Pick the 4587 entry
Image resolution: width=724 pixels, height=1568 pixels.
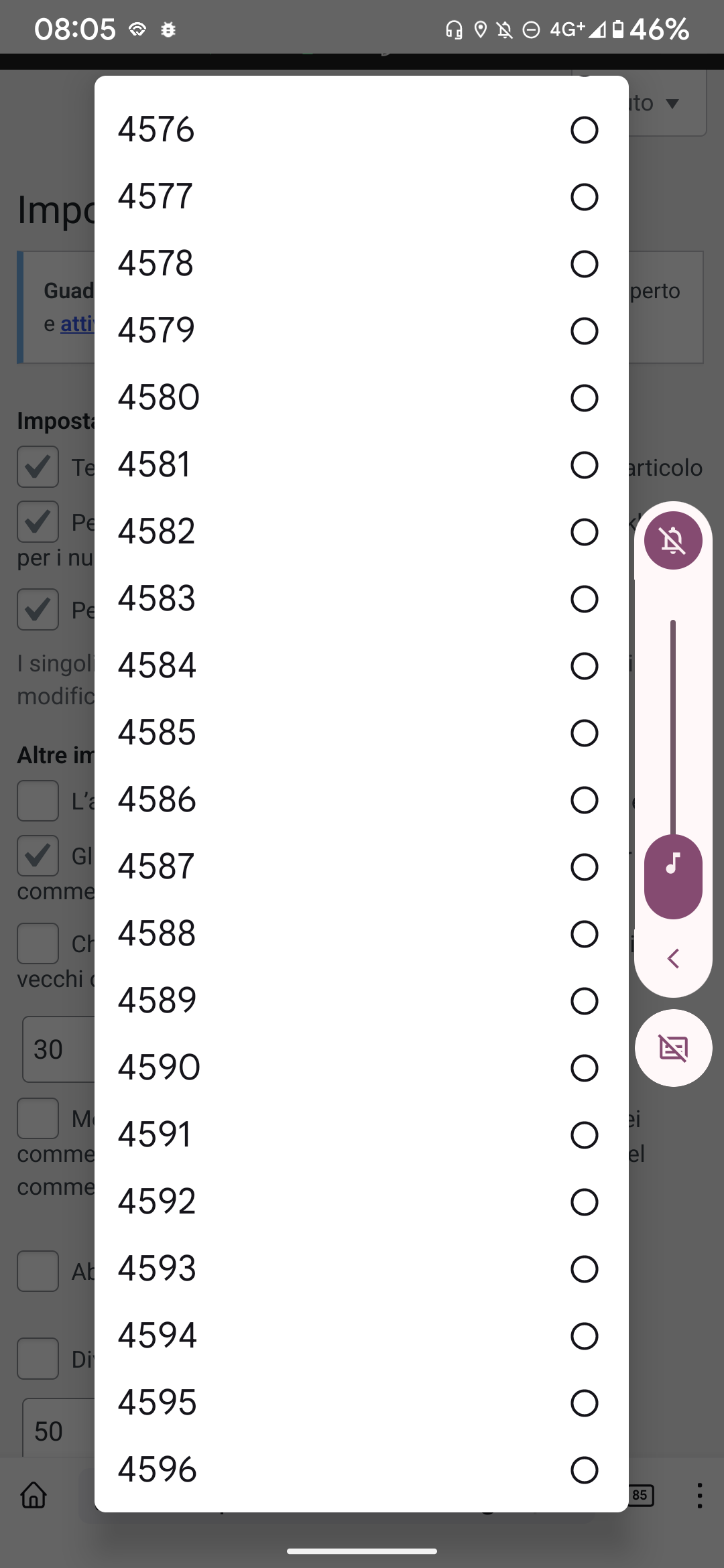click(361, 867)
